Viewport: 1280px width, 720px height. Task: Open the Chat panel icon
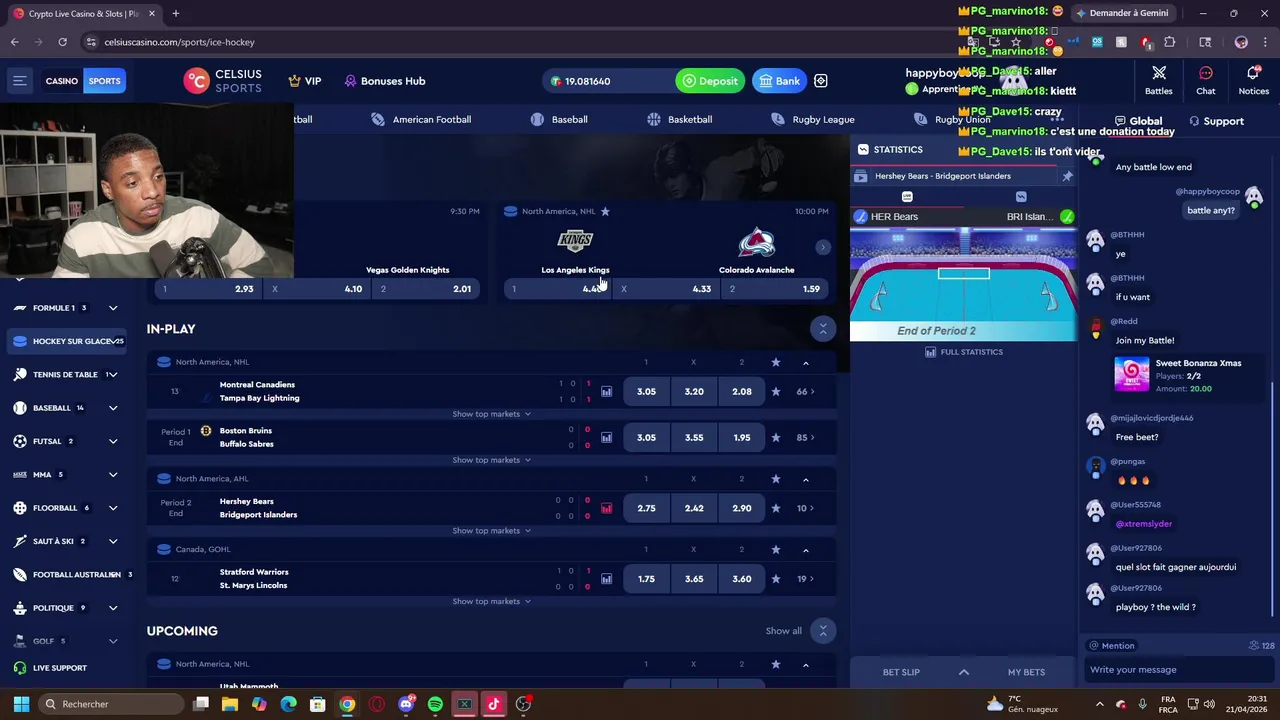[1206, 80]
